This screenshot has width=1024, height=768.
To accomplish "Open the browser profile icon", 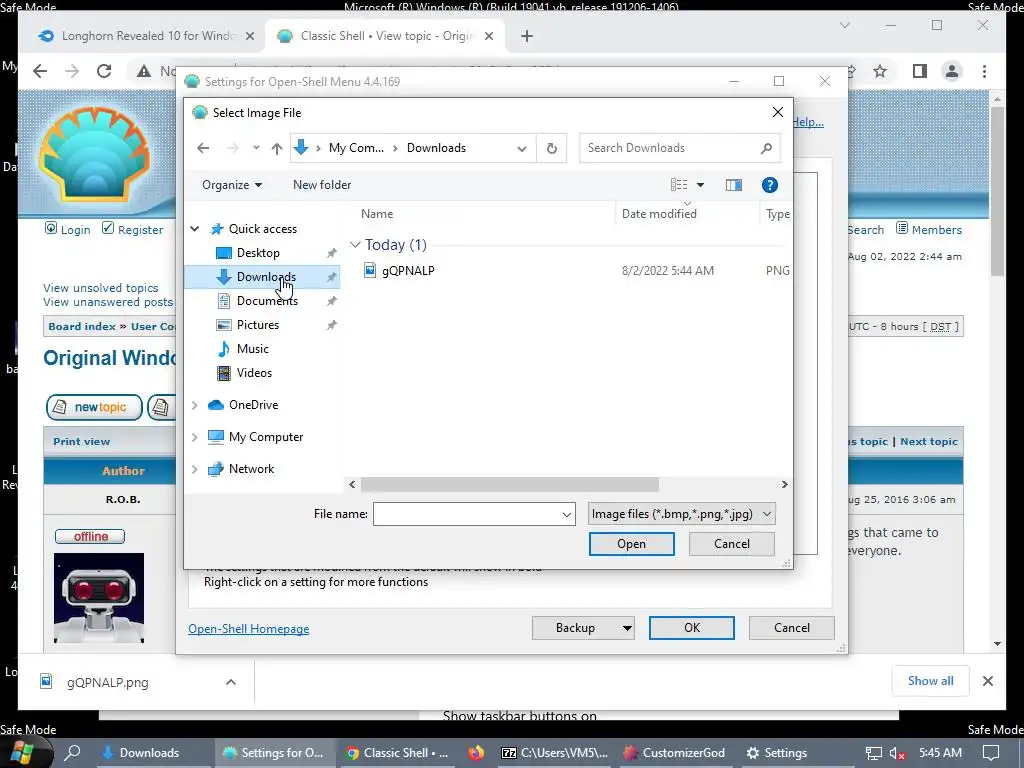I will tap(952, 71).
